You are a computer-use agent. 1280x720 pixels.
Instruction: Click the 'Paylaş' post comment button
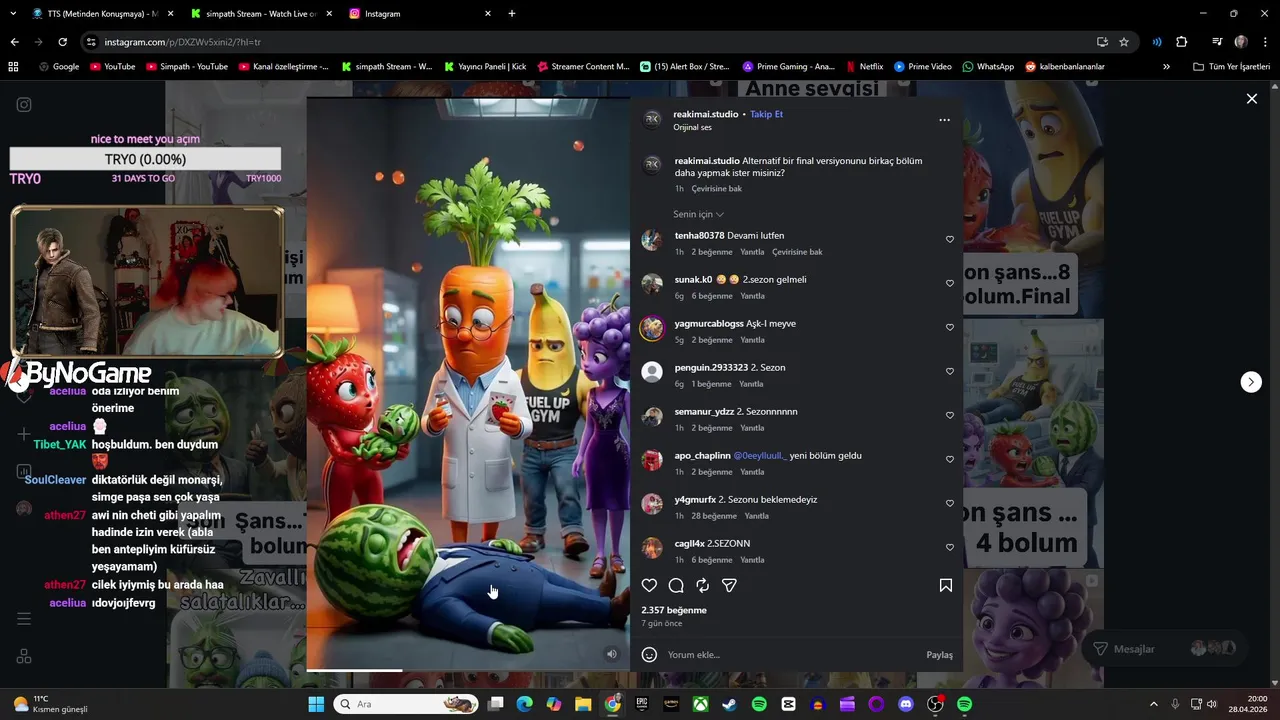tap(939, 655)
